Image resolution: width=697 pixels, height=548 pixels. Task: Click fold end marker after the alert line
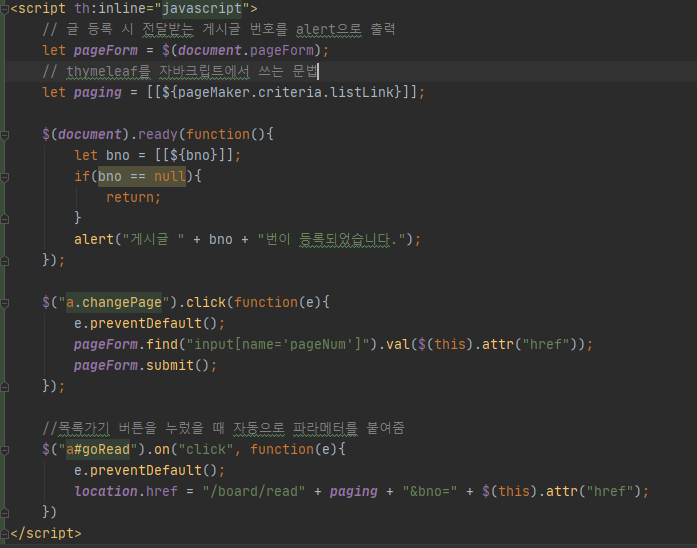[4, 260]
